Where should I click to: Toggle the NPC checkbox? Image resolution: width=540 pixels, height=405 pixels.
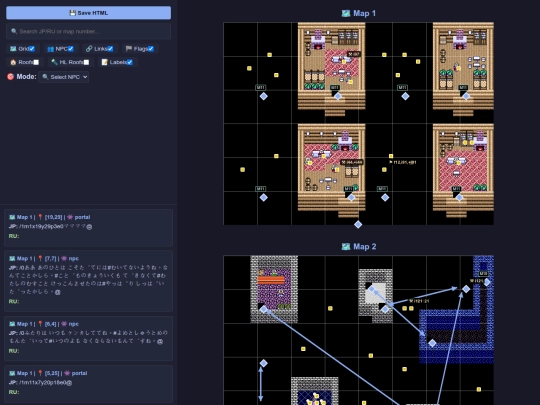(x=71, y=49)
